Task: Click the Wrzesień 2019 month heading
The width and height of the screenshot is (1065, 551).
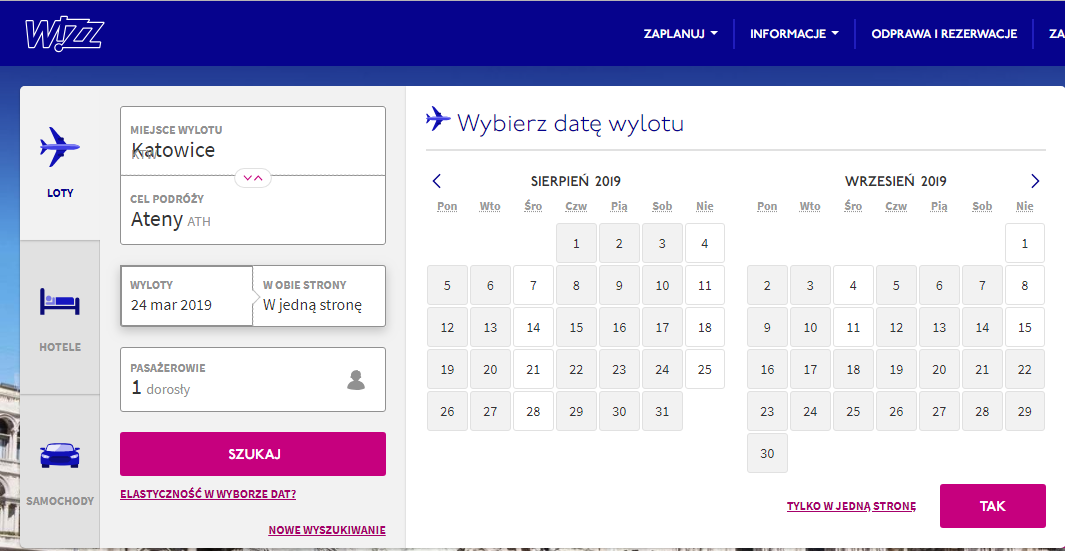Action: pyautogui.click(x=896, y=181)
